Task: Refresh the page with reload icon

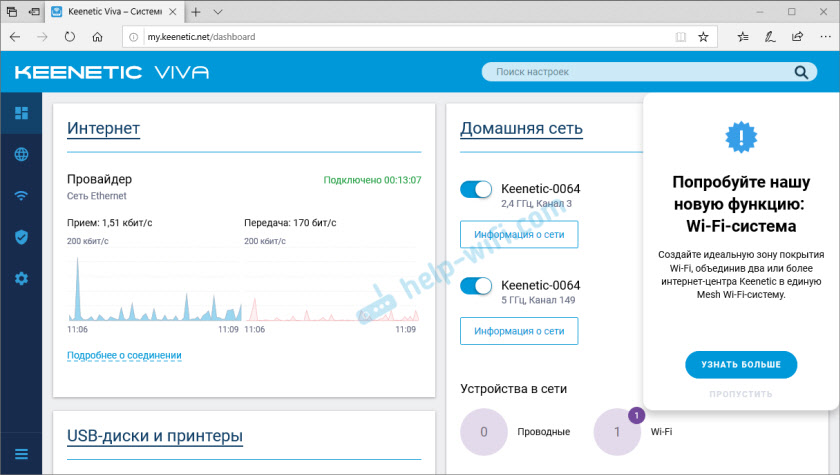Action: (x=70, y=37)
